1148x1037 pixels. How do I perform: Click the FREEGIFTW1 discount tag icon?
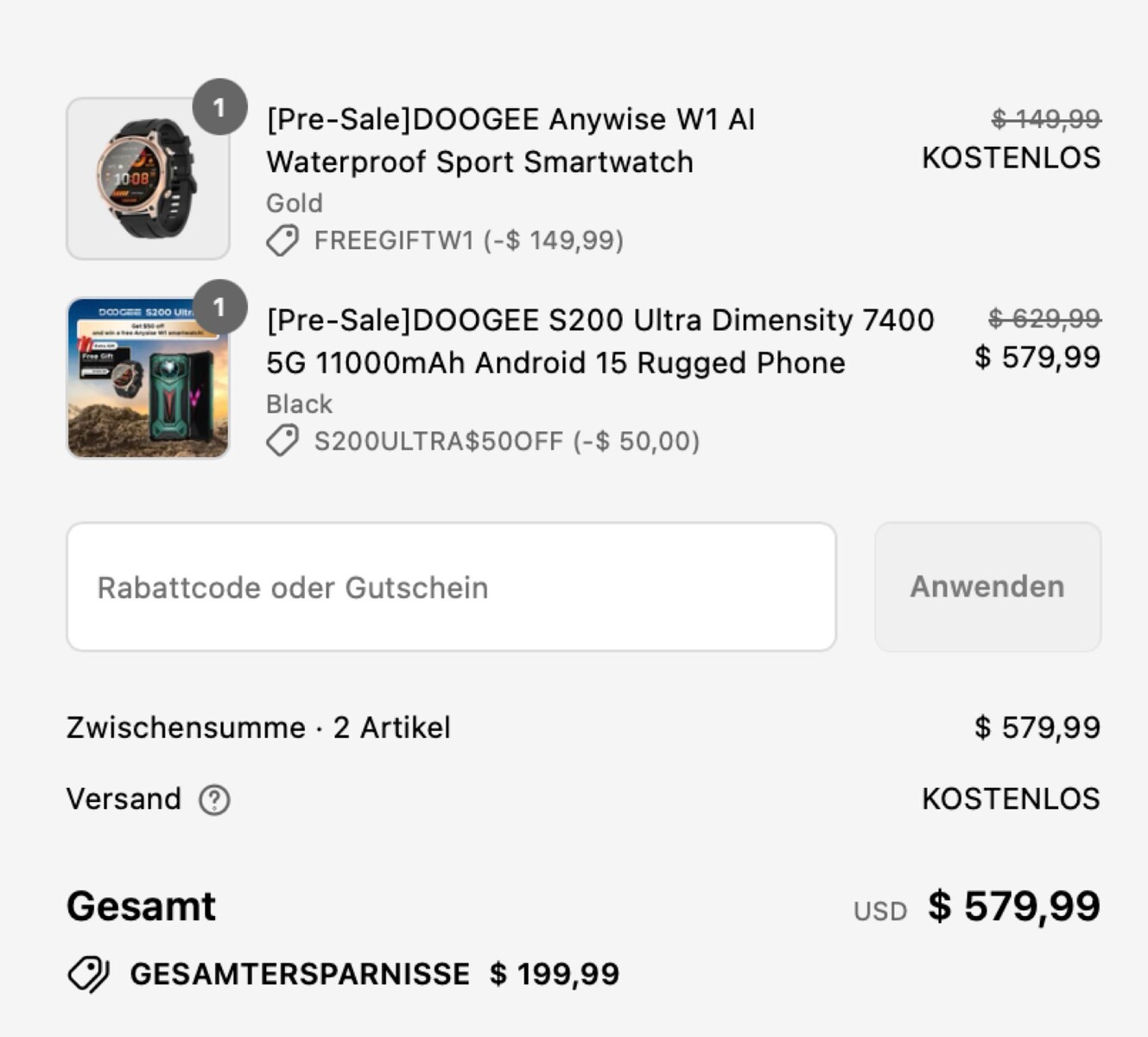(x=282, y=240)
